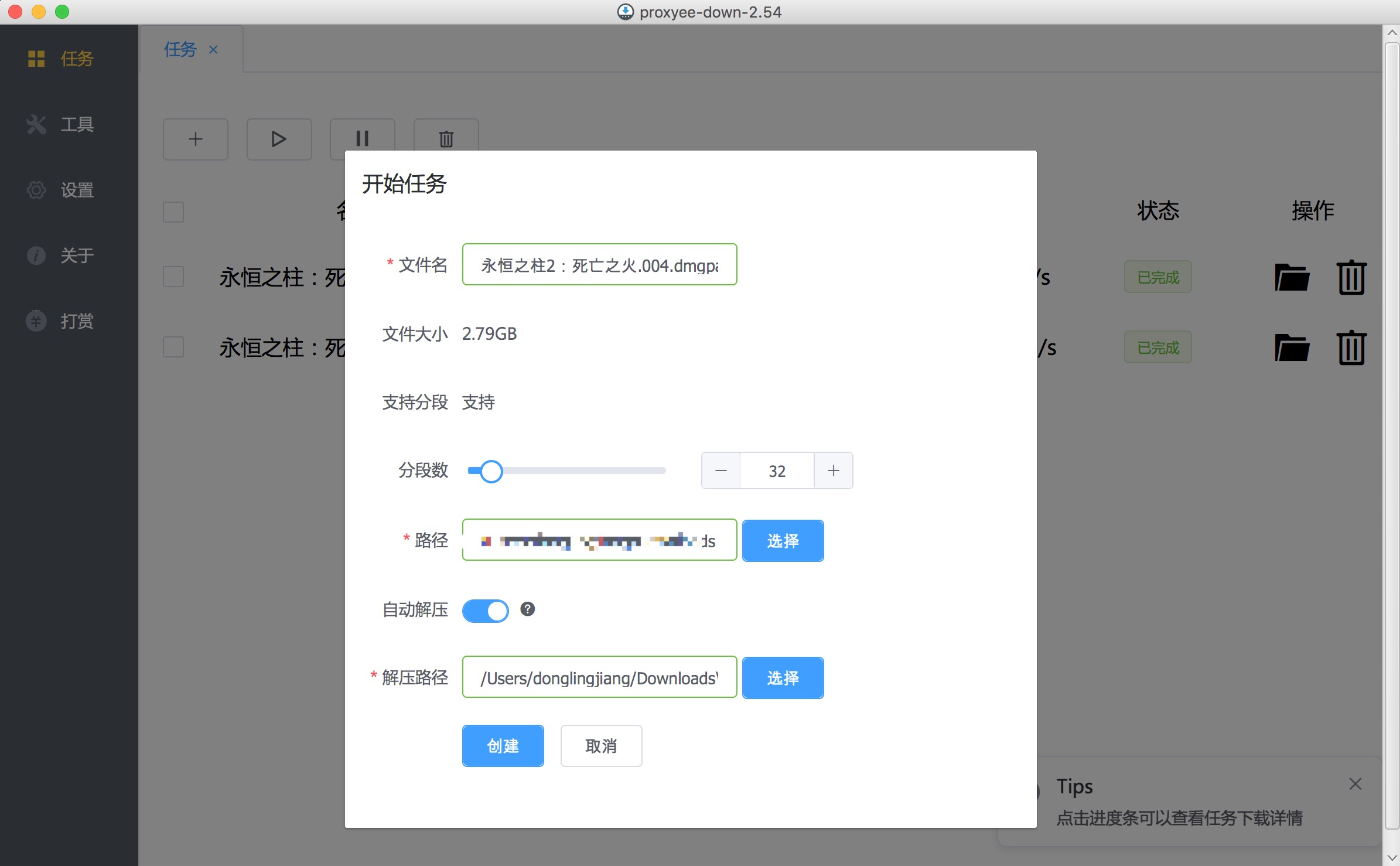Click the vertical scrollbar up arrow
Screen dimensions: 1400x866
click(x=1392, y=33)
